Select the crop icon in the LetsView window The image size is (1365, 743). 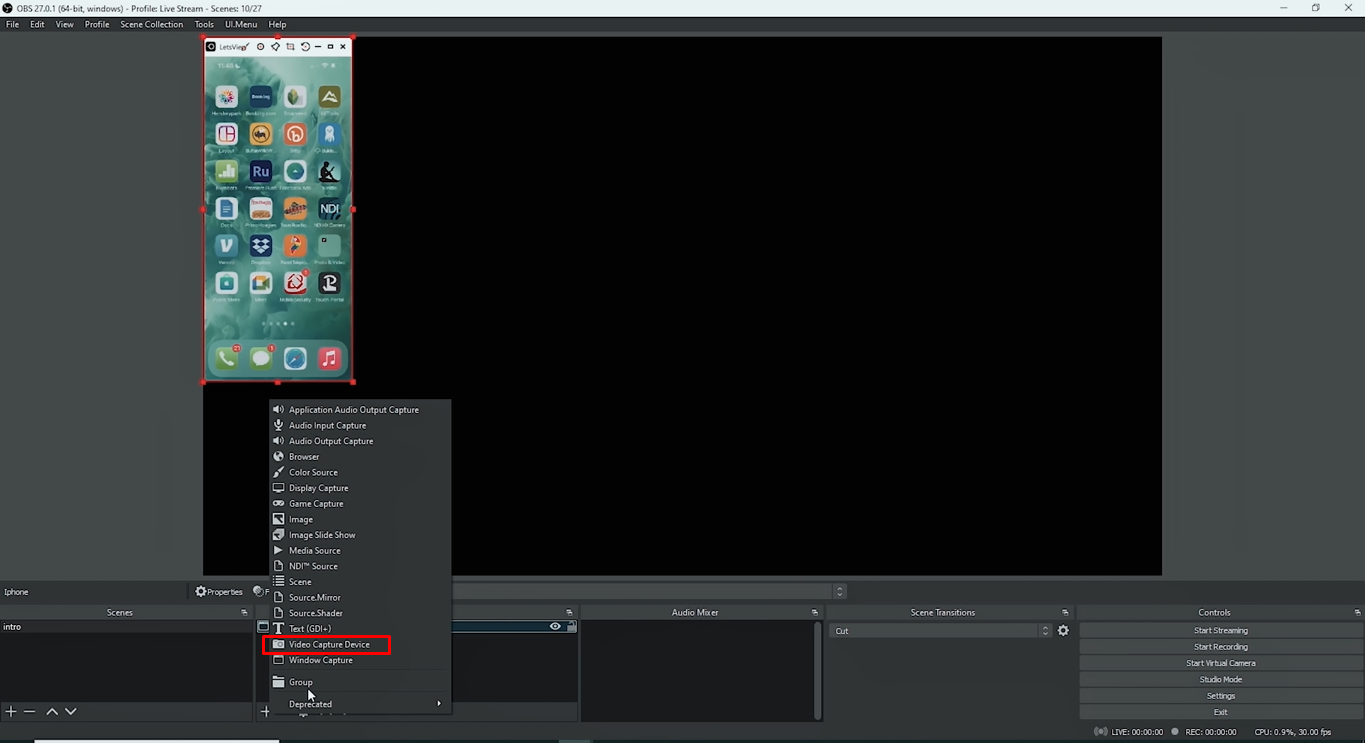(291, 46)
